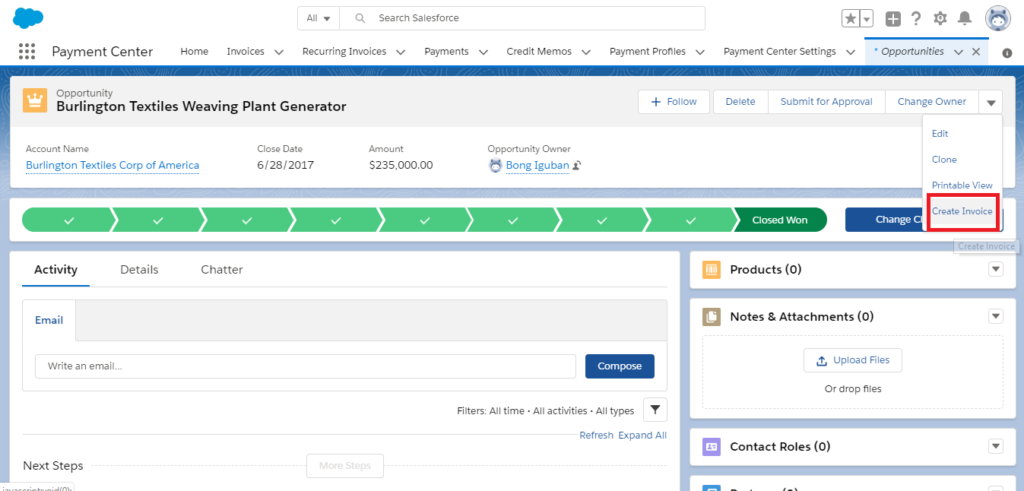Click the Opportunity crown icon
This screenshot has height=491, width=1024.
(x=35, y=100)
